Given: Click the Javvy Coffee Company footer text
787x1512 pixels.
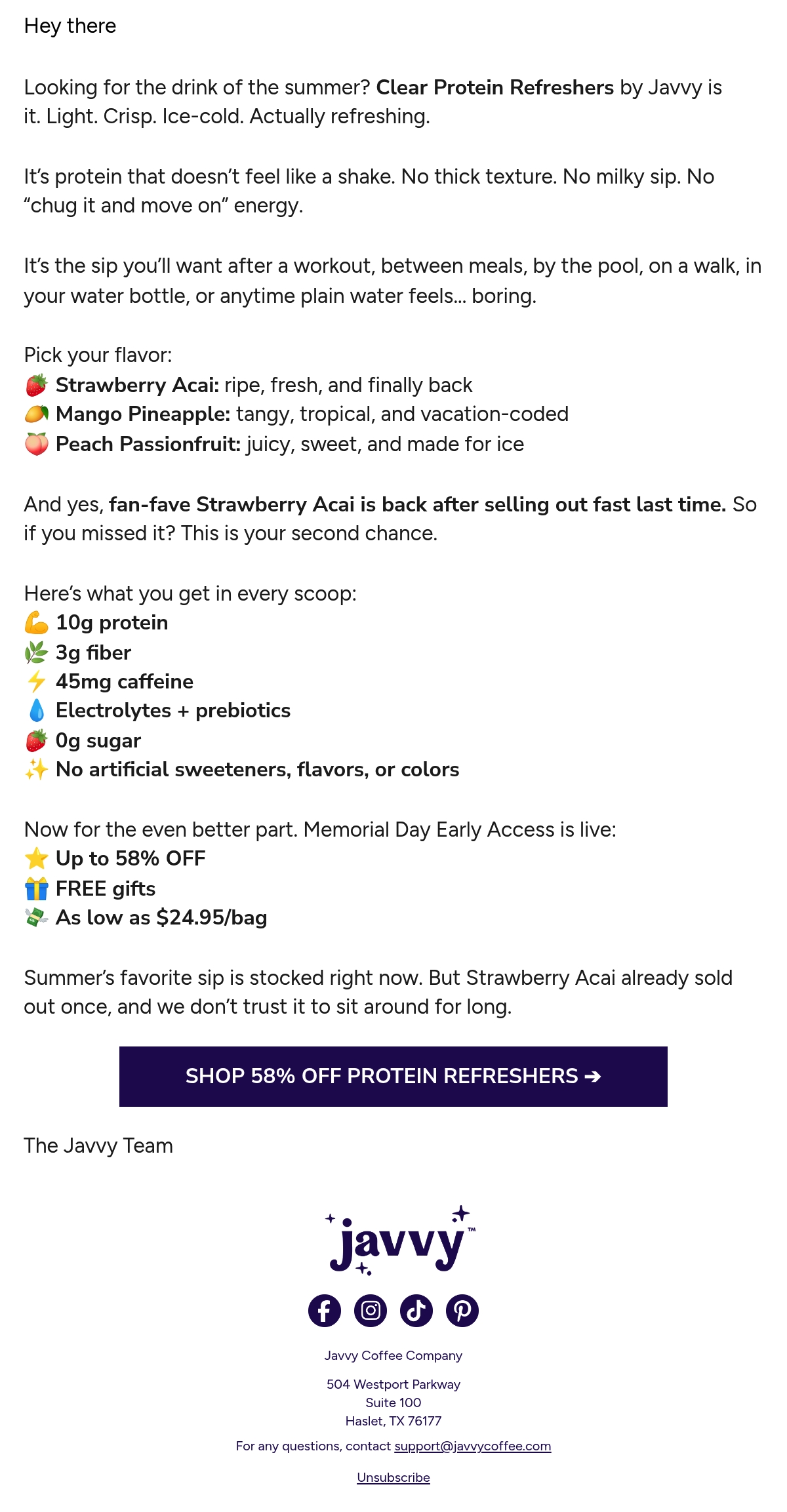Looking at the screenshot, I should [393, 1355].
